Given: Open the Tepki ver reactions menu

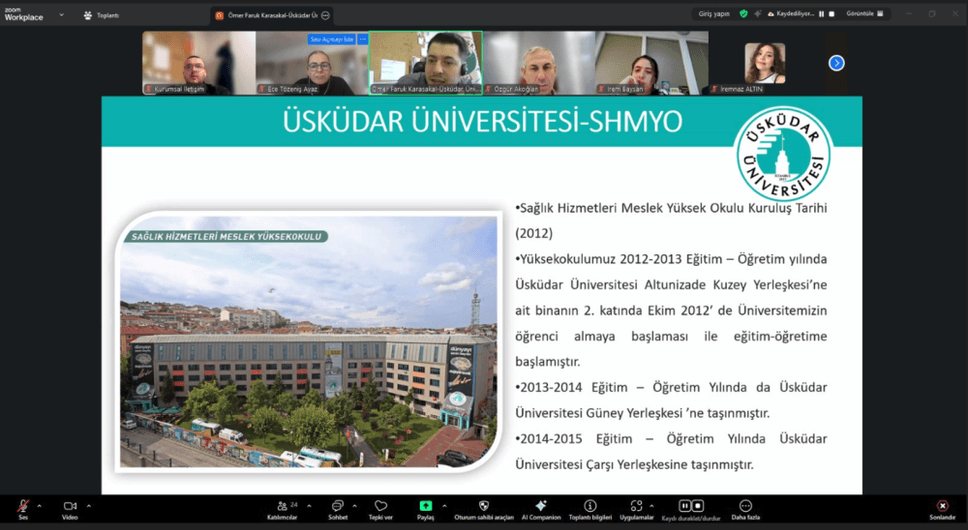Looking at the screenshot, I should coord(381,509).
